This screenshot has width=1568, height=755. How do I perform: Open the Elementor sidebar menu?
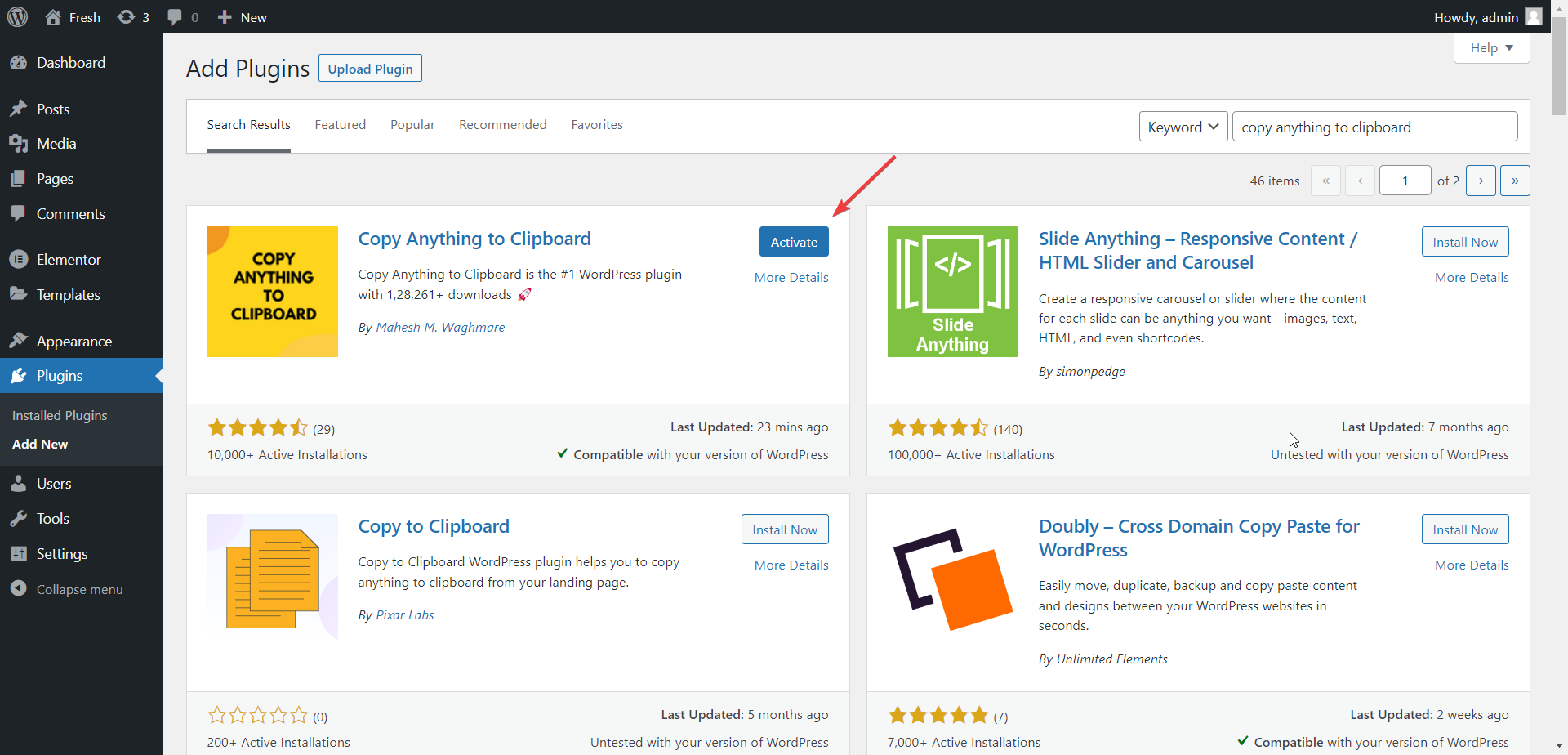(69, 260)
